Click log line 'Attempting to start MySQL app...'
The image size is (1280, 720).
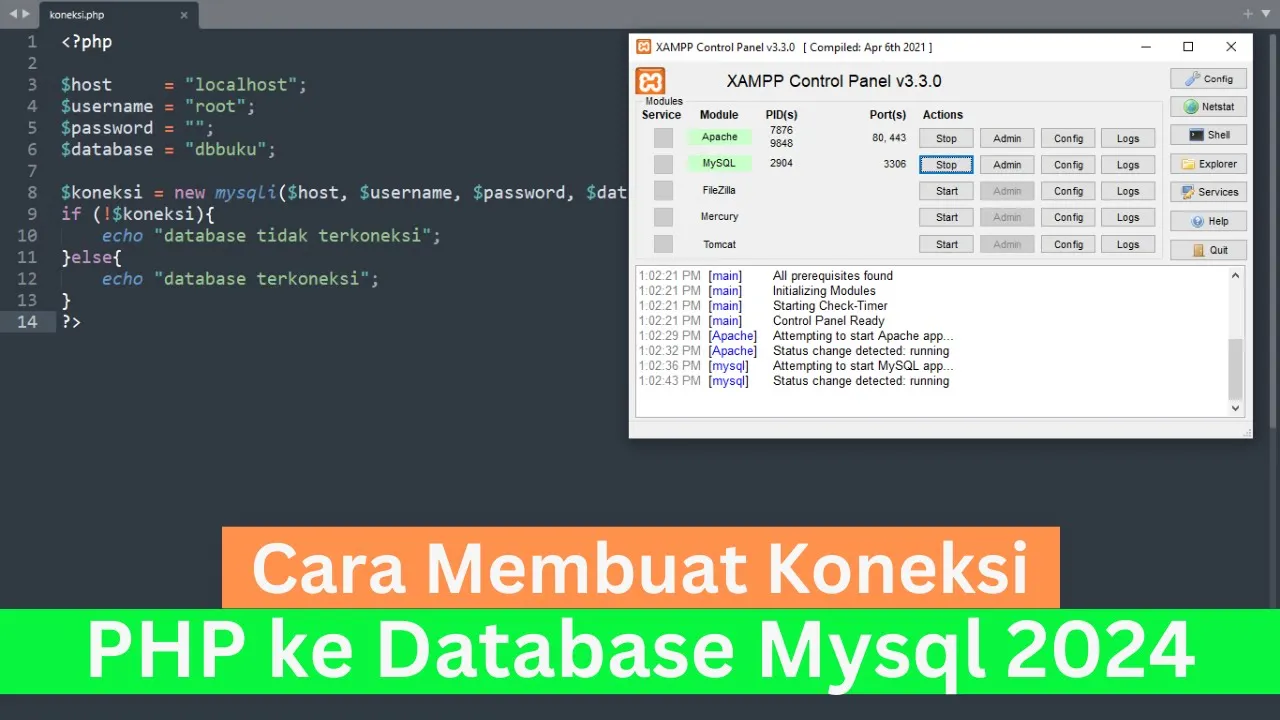863,366
